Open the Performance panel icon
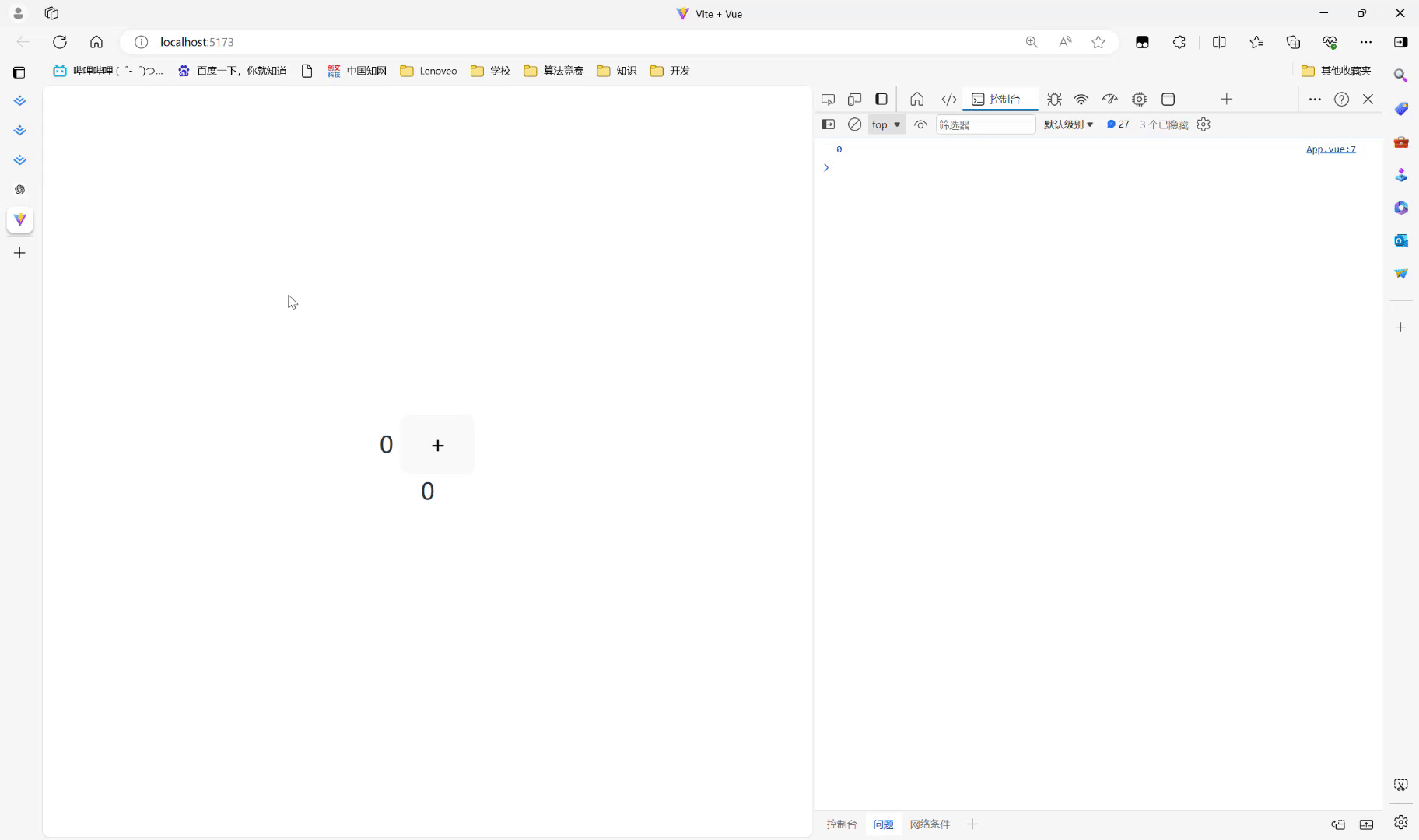Image resolution: width=1419 pixels, height=840 pixels. pos(1110,100)
